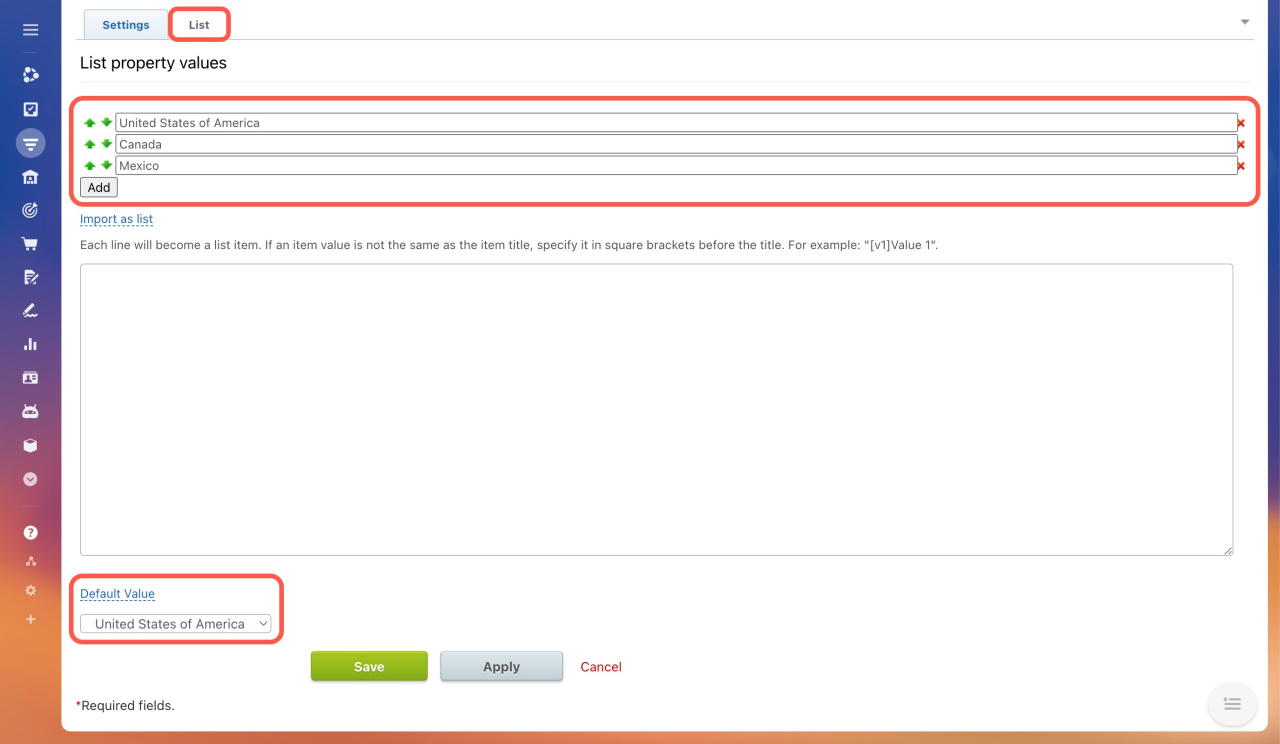Move United States of America down one position
This screenshot has width=1280, height=744.
tap(106, 122)
